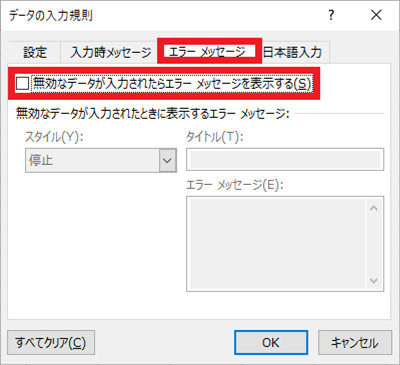
Task: Enable 無効なデータが入力されたらエラー メッセージを表示する checkbox
Action: [22, 84]
